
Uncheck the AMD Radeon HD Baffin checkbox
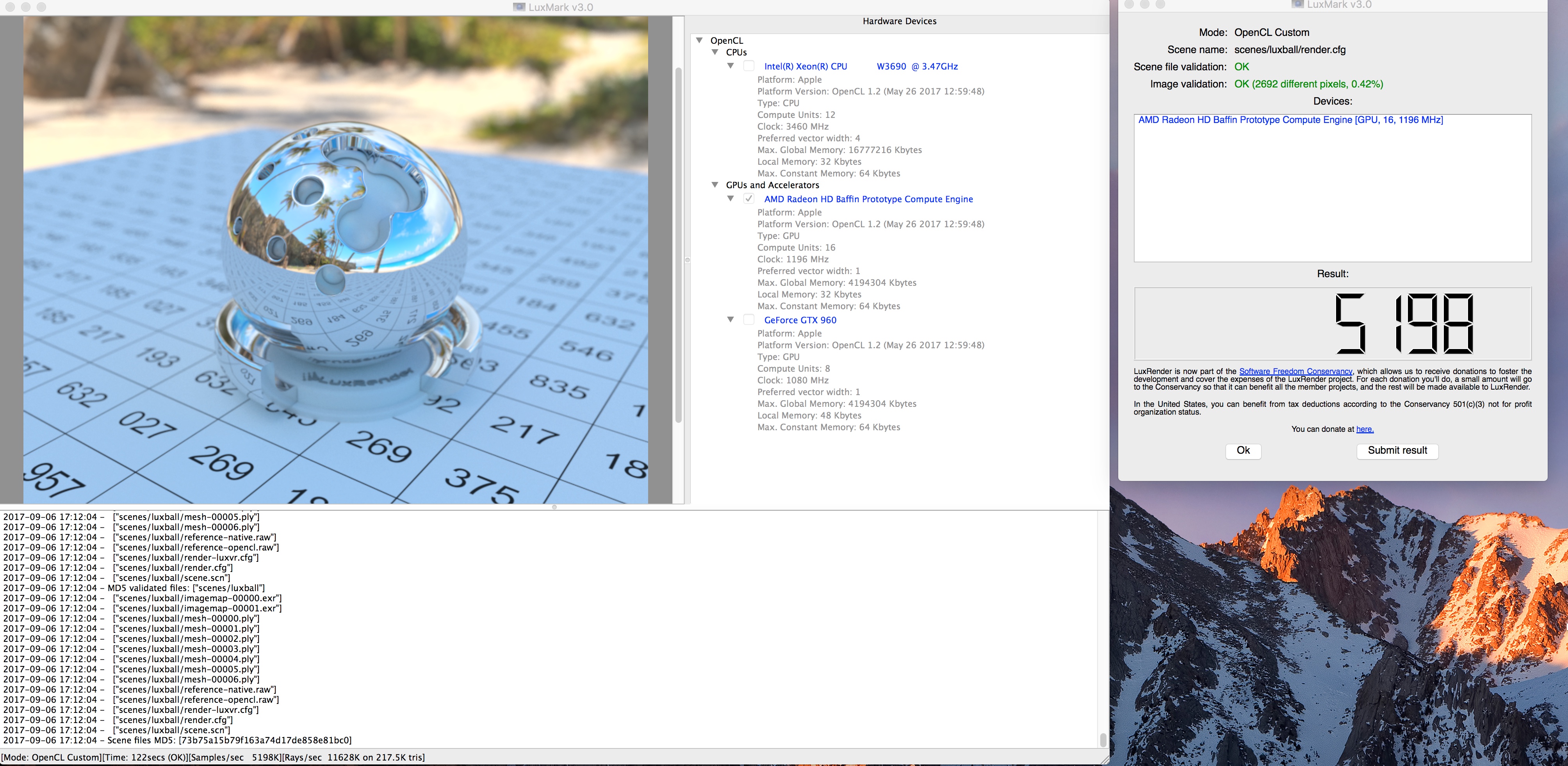click(x=749, y=198)
